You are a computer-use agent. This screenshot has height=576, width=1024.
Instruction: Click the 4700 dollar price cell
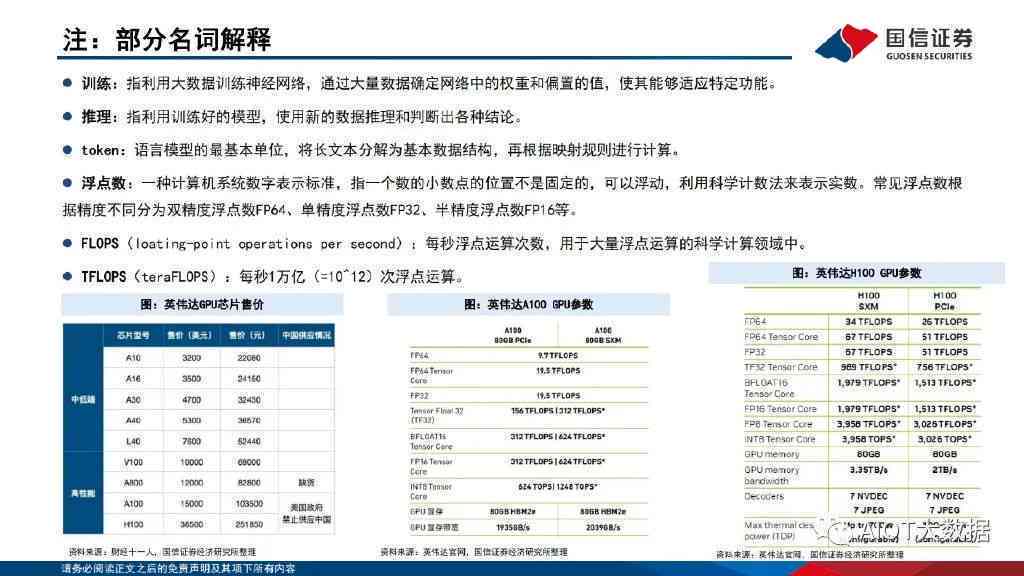pyautogui.click(x=191, y=400)
